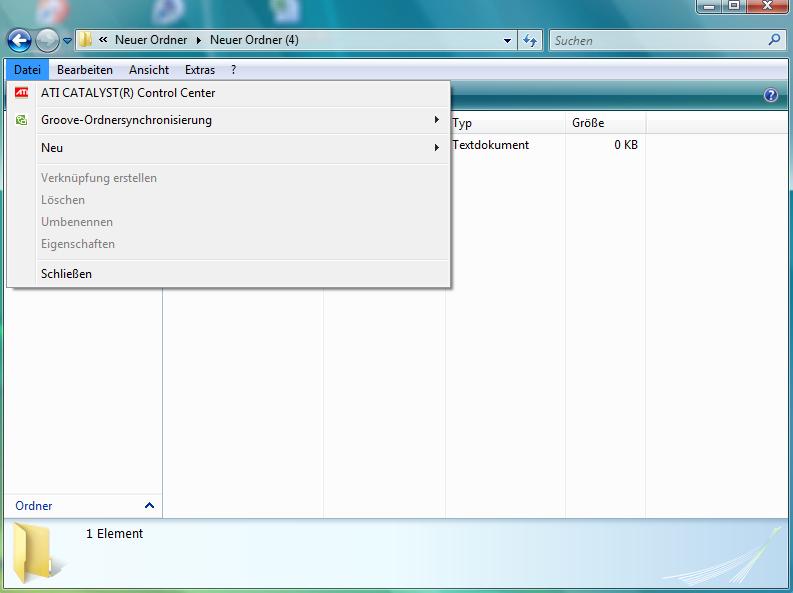Open the Ansicht menu

tap(149, 70)
